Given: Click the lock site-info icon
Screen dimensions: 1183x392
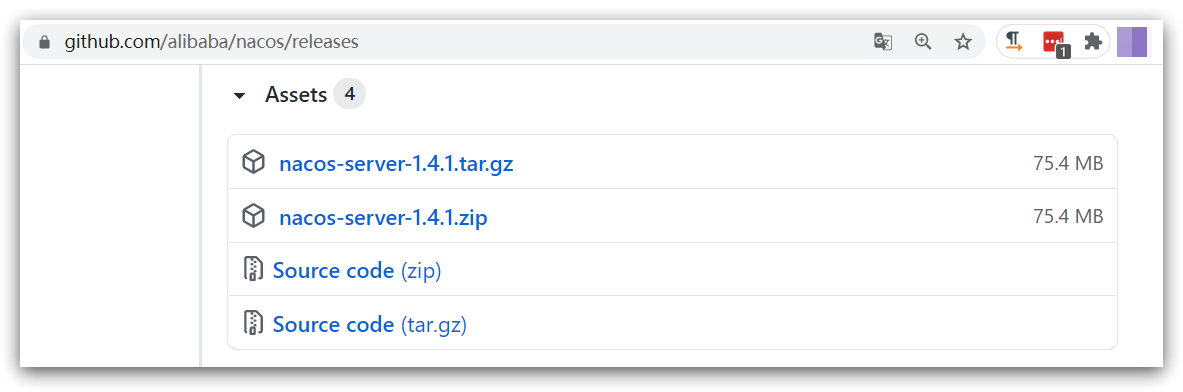Looking at the screenshot, I should 45,42.
